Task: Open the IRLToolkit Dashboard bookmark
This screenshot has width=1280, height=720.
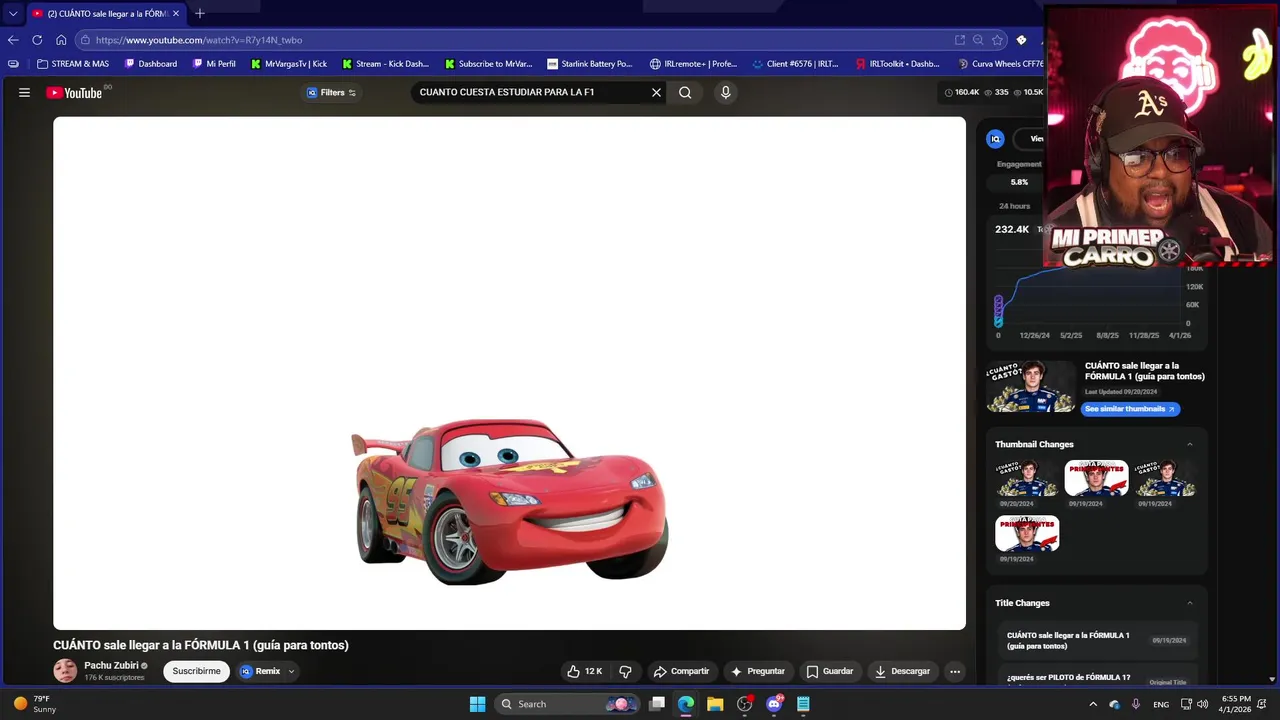Action: [x=898, y=64]
